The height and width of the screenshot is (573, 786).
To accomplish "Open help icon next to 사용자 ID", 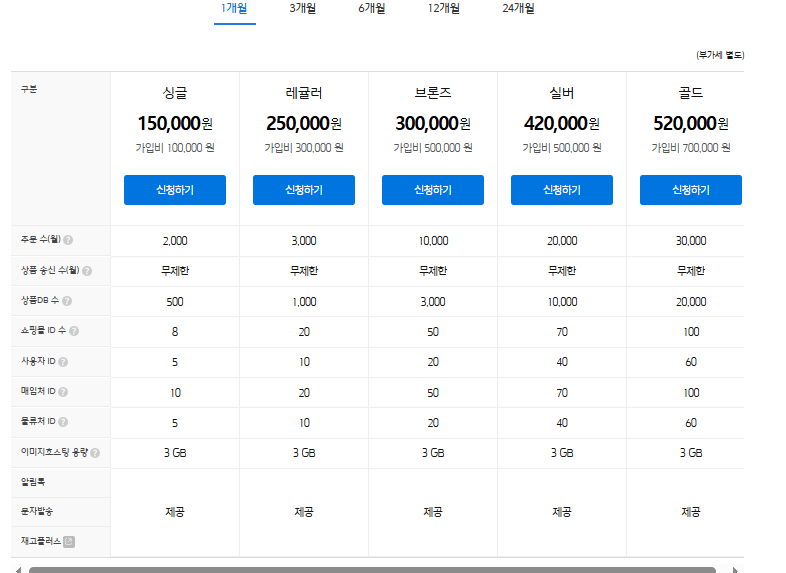I will pyautogui.click(x=63, y=362).
